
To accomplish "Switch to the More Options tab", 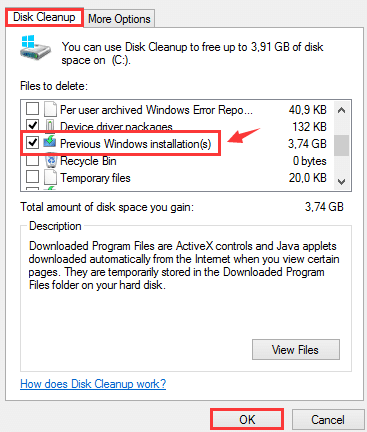I will [x=119, y=19].
